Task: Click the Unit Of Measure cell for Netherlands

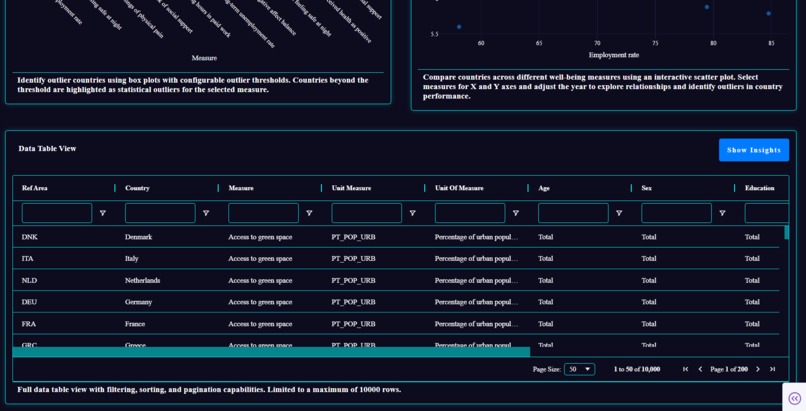Action: [477, 281]
